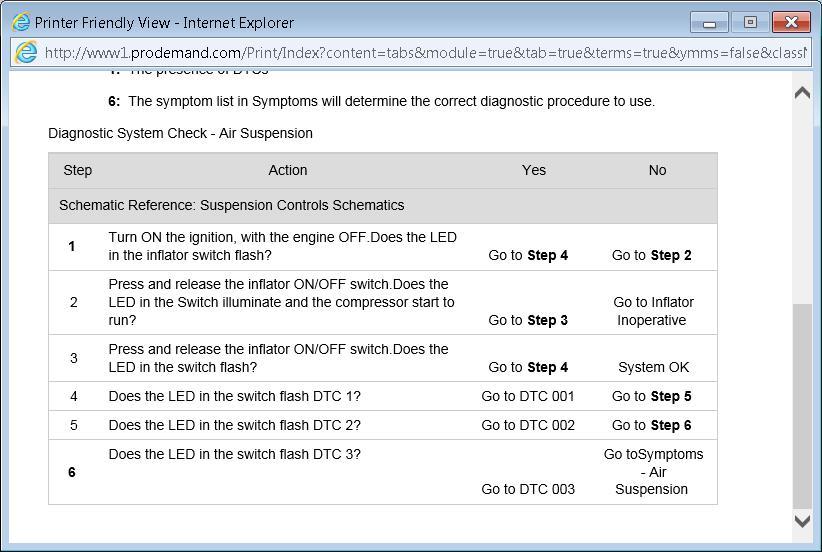Close the Printer Friendly View window
Screen dimensions: 822x552
[x=792, y=22]
